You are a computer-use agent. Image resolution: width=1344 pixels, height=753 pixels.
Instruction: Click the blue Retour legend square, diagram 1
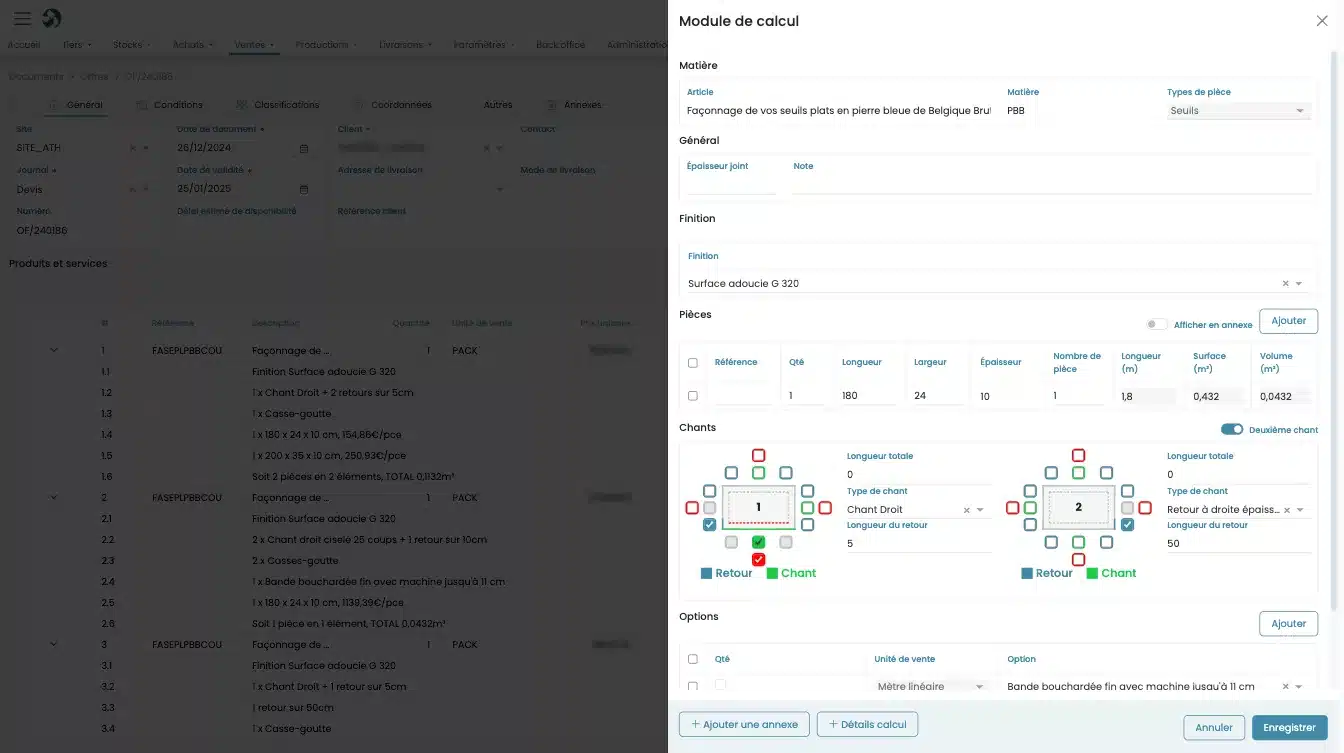707,574
